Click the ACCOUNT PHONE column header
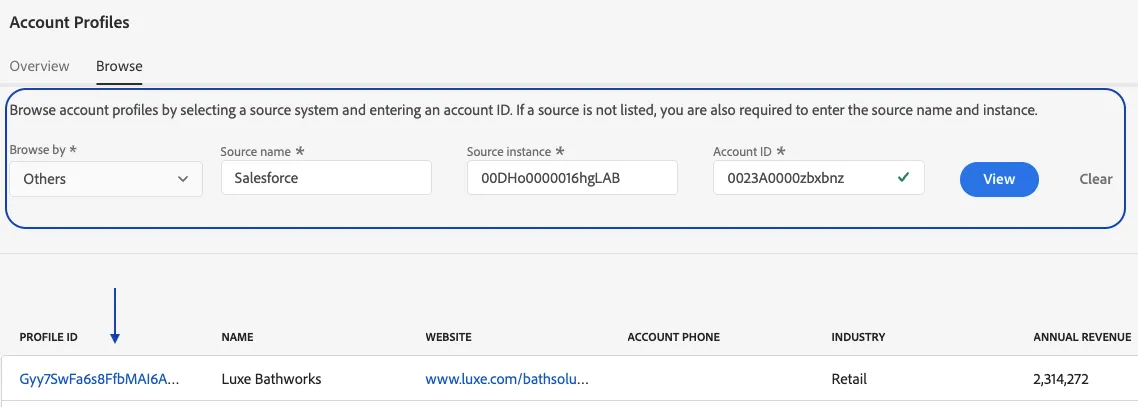 point(674,337)
